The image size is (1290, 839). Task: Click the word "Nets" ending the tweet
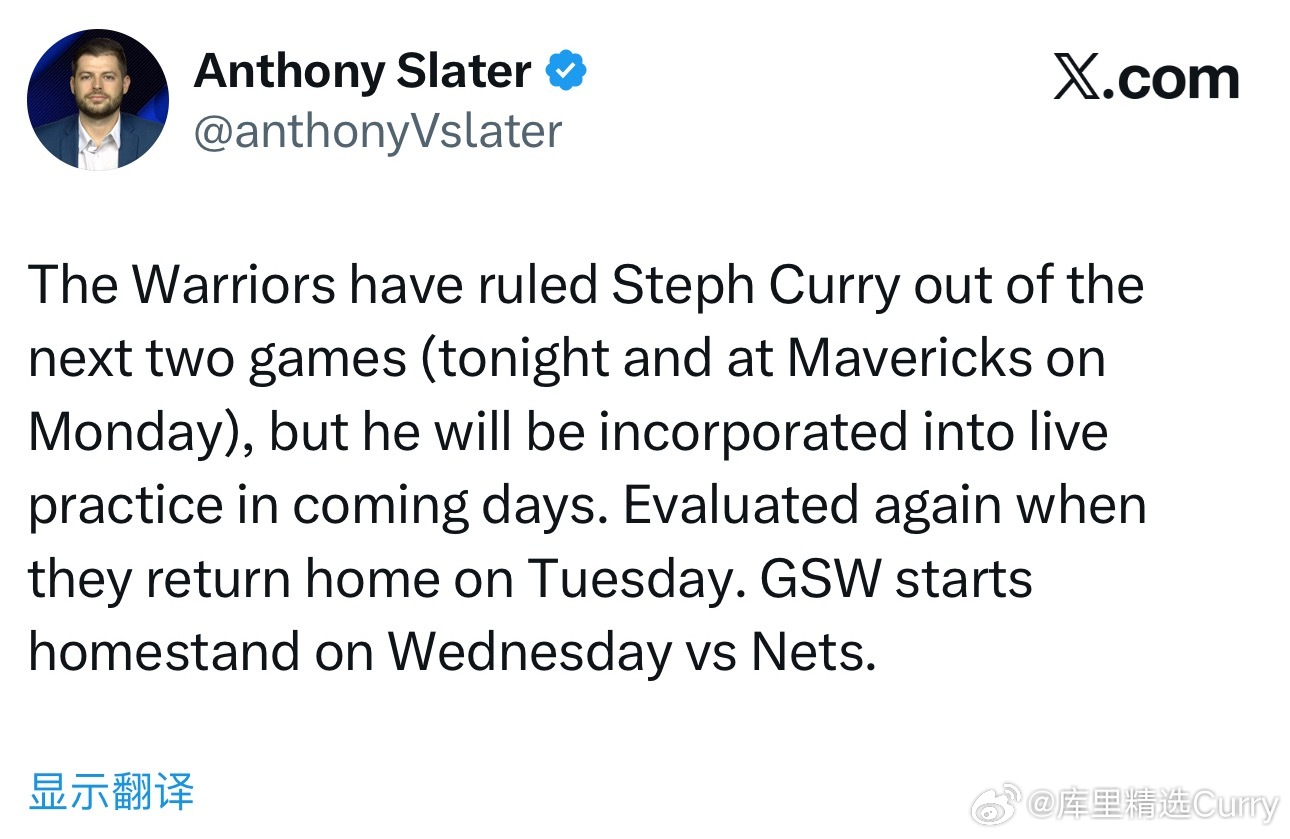tap(813, 652)
